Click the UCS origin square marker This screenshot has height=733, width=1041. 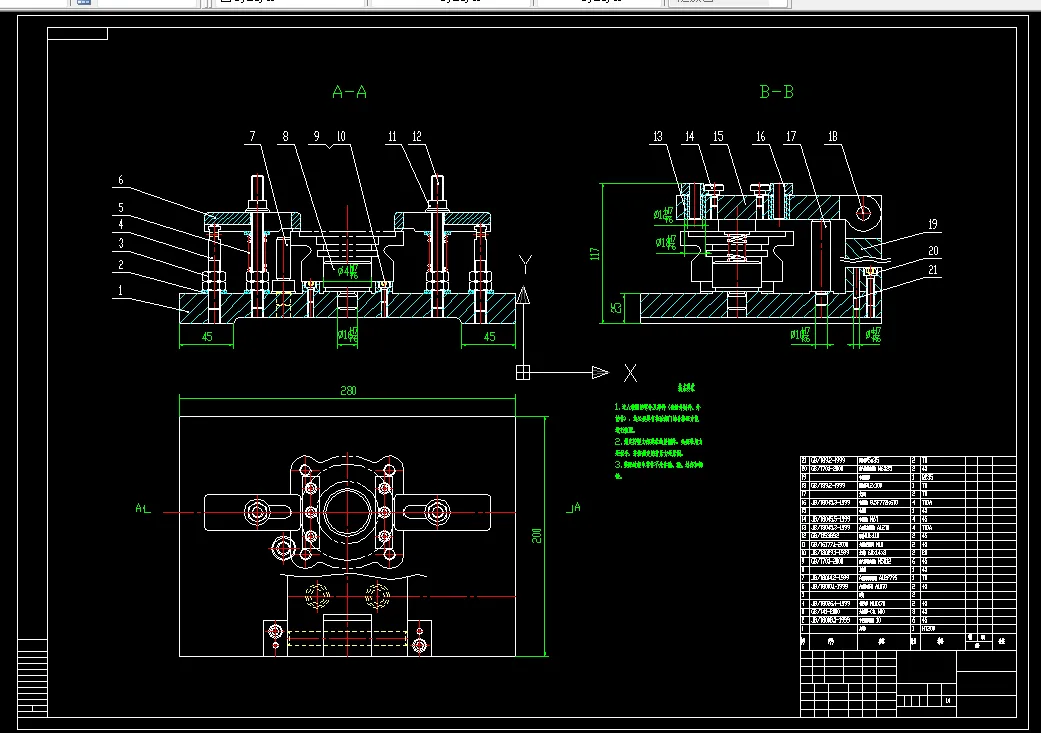[522, 373]
